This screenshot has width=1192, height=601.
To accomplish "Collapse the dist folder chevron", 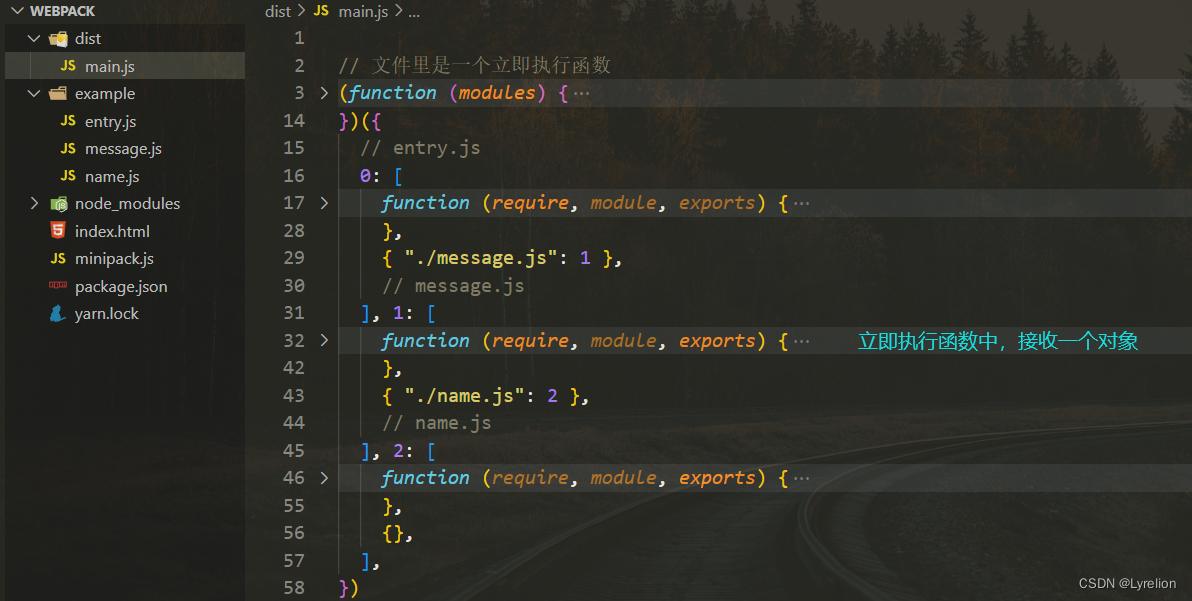I will click(x=34, y=38).
